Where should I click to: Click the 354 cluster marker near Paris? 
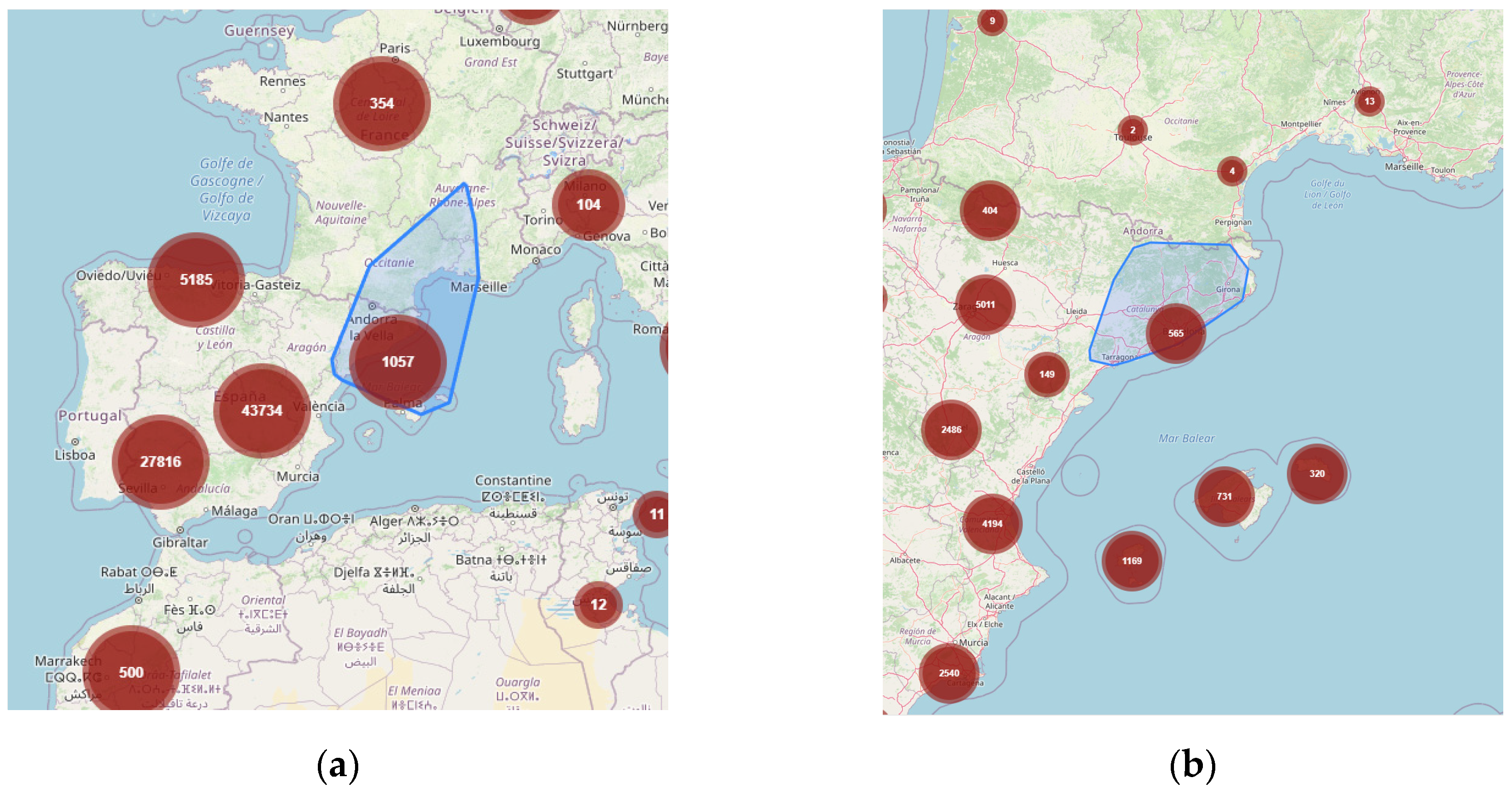click(x=382, y=103)
